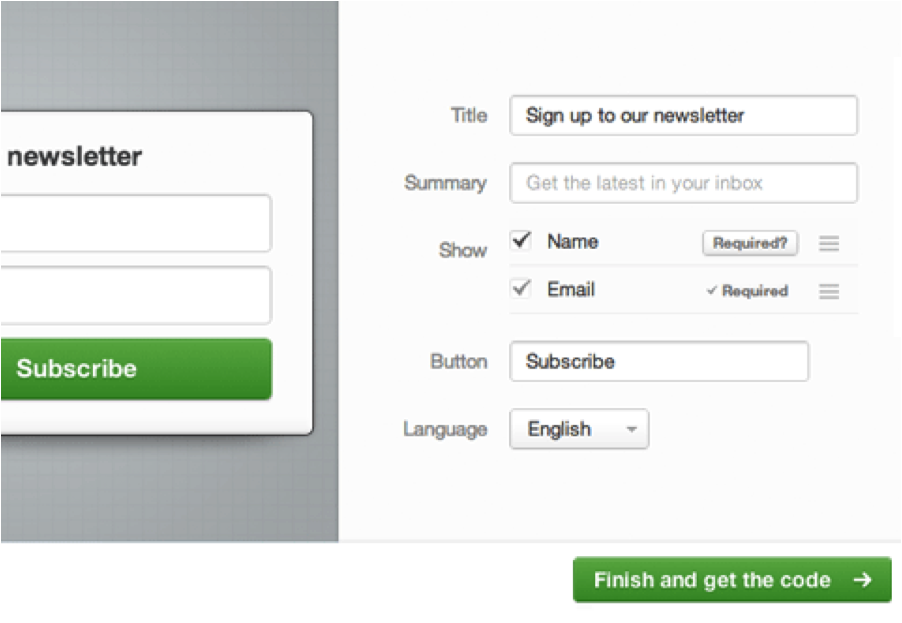Click Finish and get the code
902x623 pixels.
click(731, 580)
